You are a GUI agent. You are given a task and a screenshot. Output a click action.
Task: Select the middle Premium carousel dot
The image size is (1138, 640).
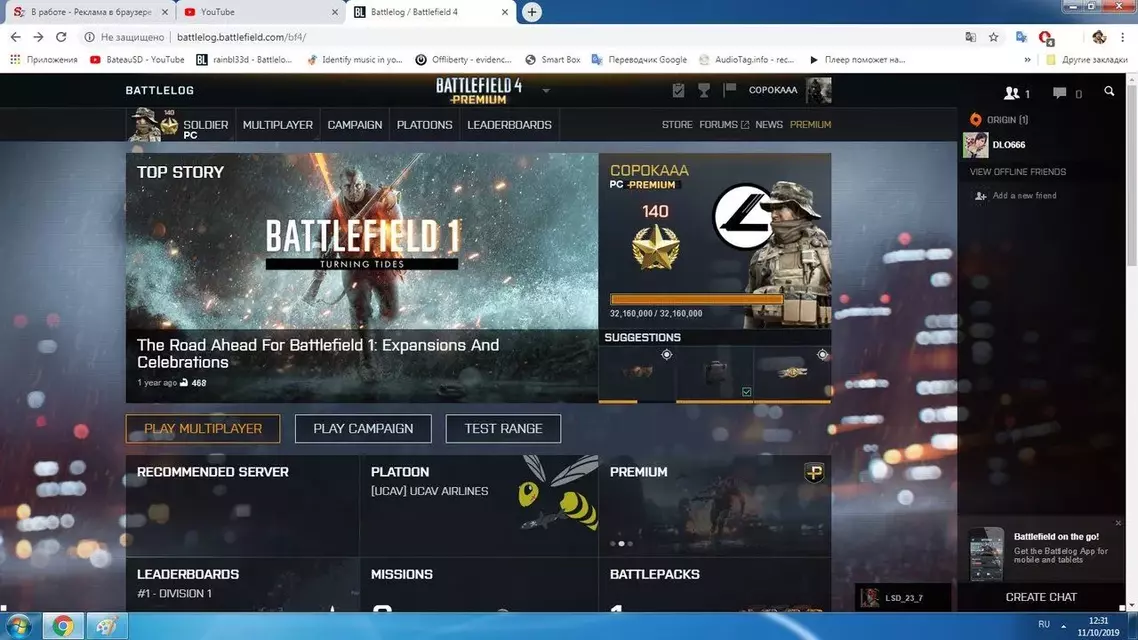(x=621, y=543)
